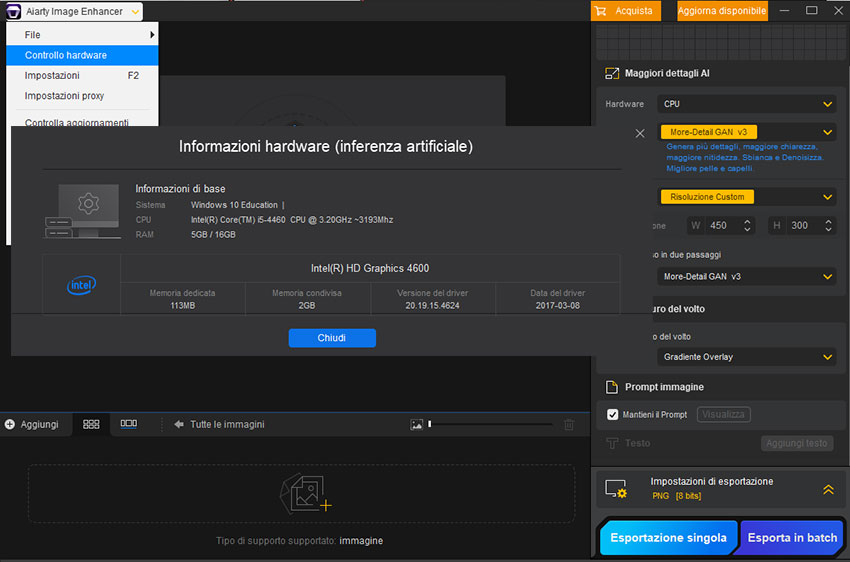This screenshot has height=562, width=850.
Task: Click the Windows 10 Education system value
Action: tap(234, 205)
